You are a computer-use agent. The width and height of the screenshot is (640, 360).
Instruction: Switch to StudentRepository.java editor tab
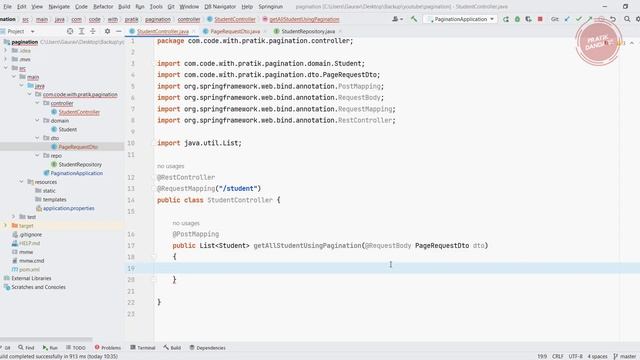[307, 31]
